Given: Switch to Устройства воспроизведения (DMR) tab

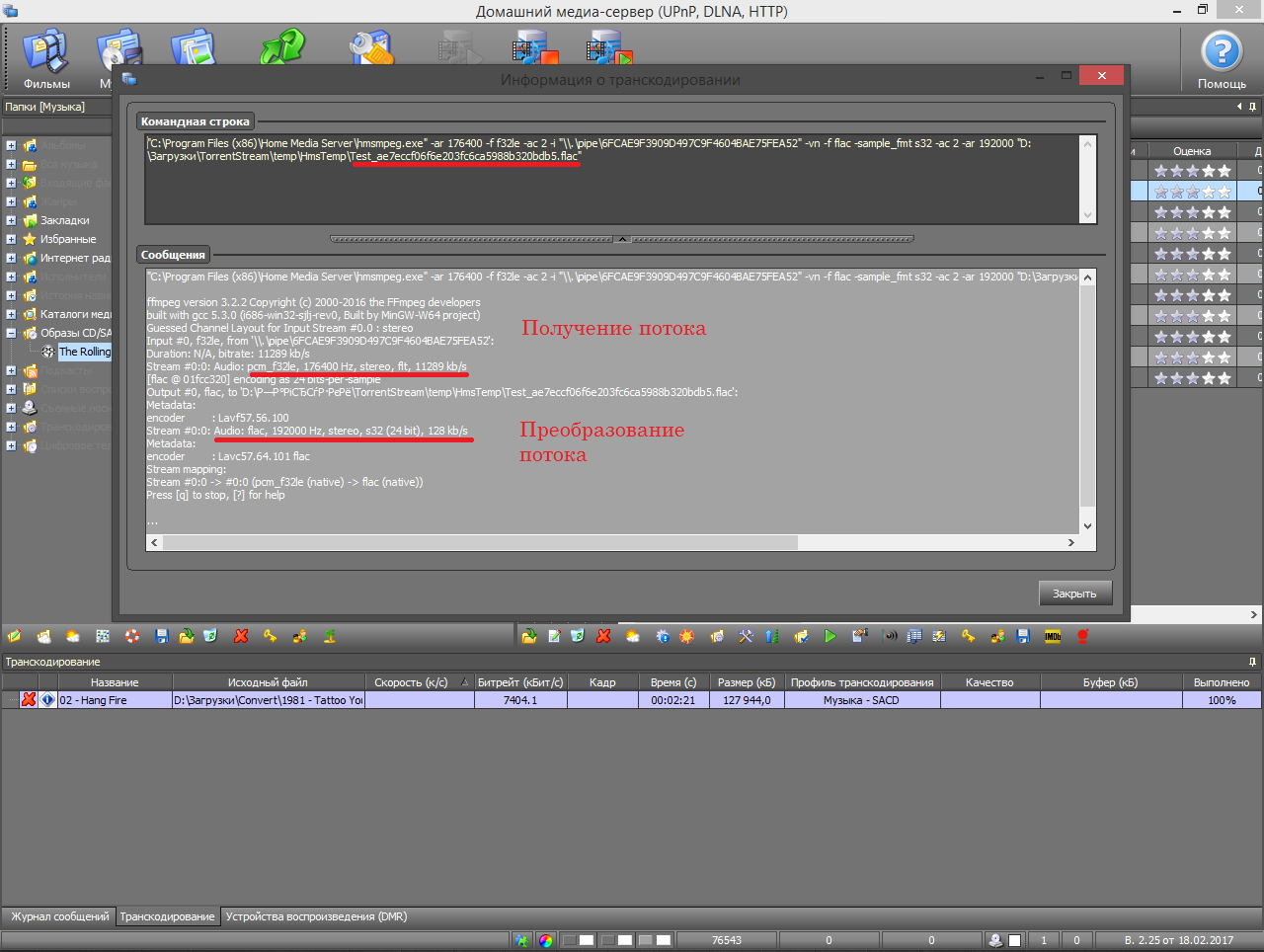Looking at the screenshot, I should (316, 916).
